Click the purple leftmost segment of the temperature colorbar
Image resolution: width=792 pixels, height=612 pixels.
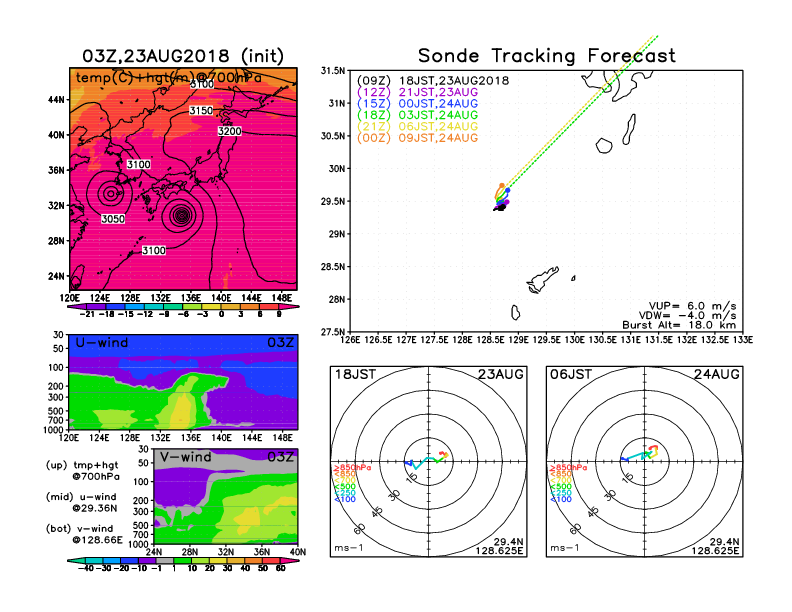click(77, 307)
